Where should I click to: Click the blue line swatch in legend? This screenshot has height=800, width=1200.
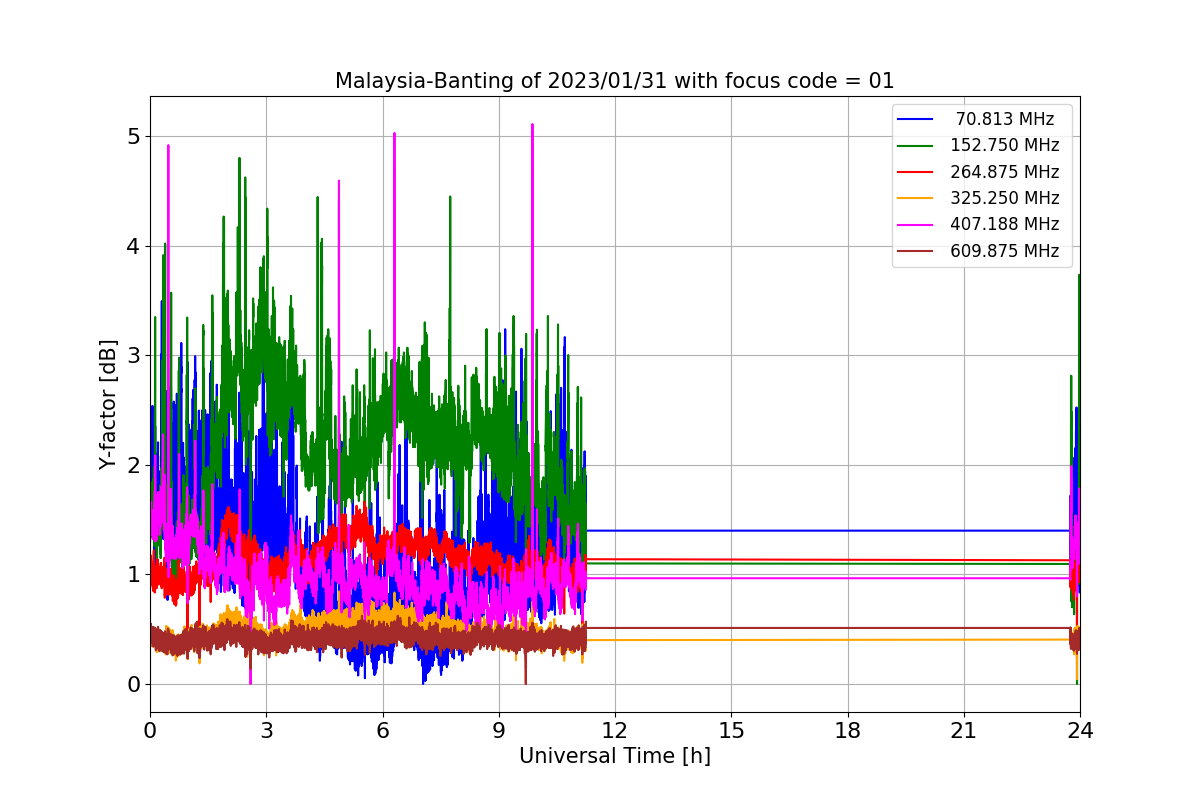915,119
